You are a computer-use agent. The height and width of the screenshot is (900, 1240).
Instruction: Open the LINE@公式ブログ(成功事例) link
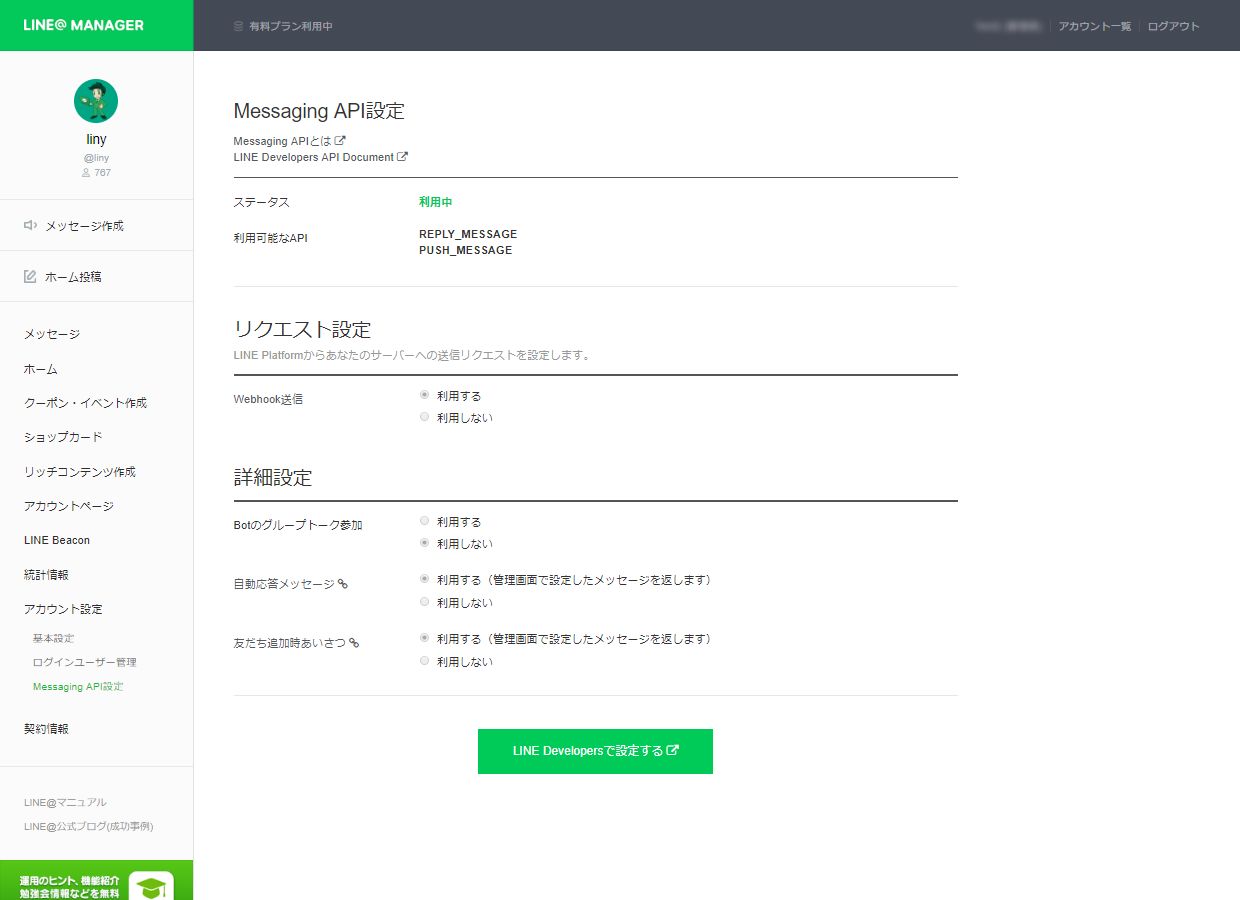(x=89, y=826)
